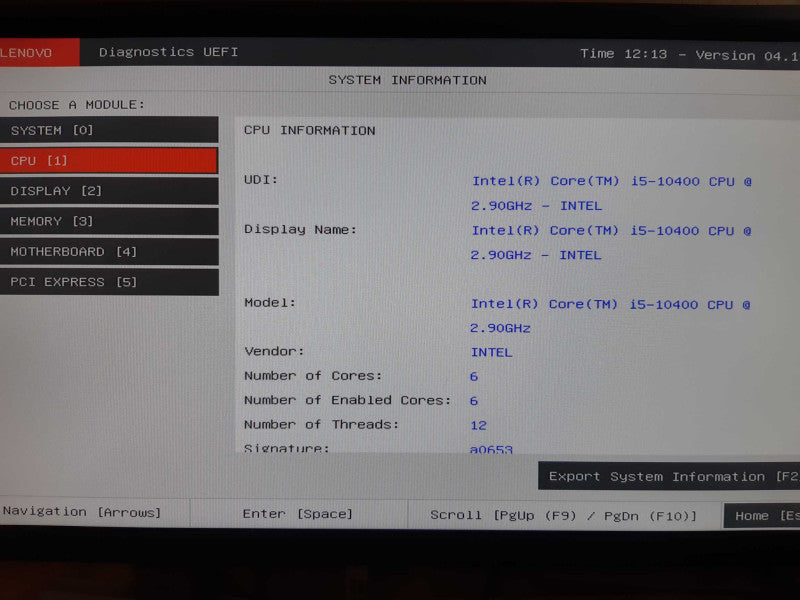Click the Time 12:13 version text

pyautogui.click(x=690, y=55)
